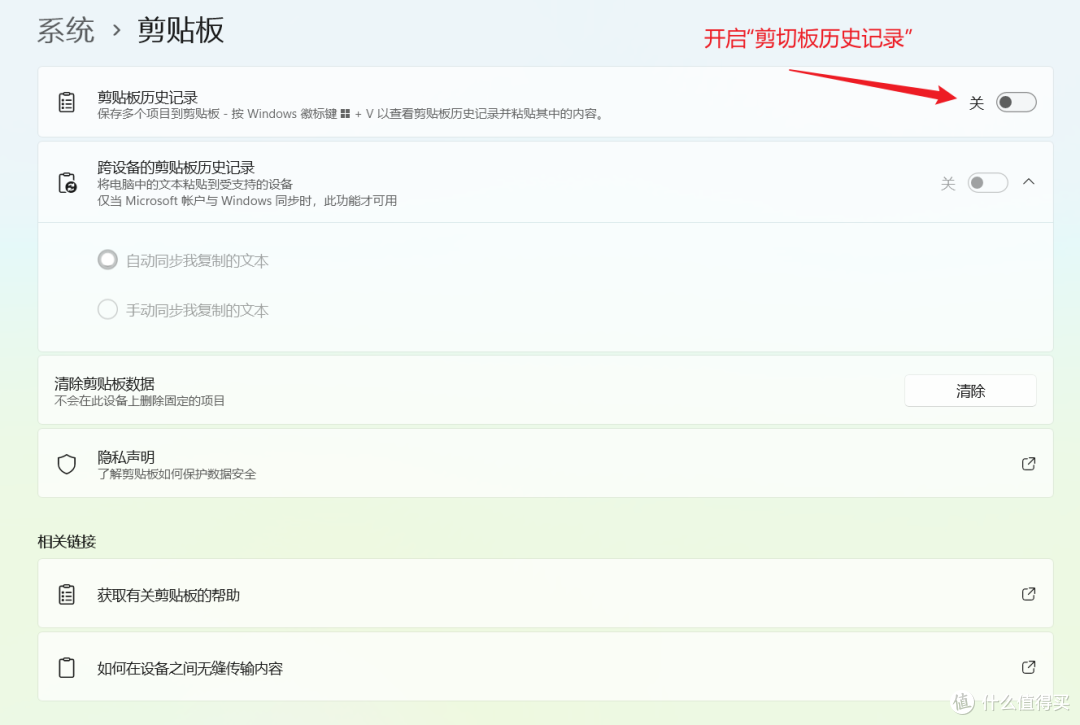Click the 相关链接 section heading

(x=67, y=542)
